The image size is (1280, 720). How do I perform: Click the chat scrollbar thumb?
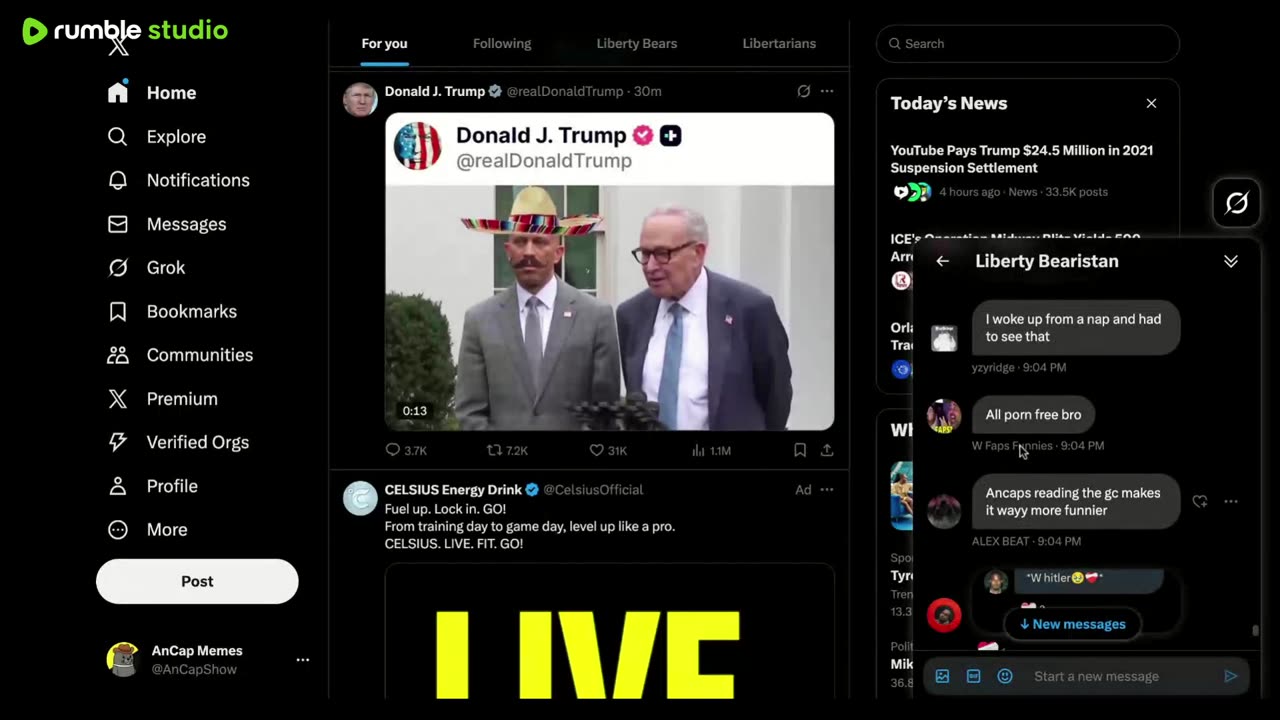click(1255, 631)
